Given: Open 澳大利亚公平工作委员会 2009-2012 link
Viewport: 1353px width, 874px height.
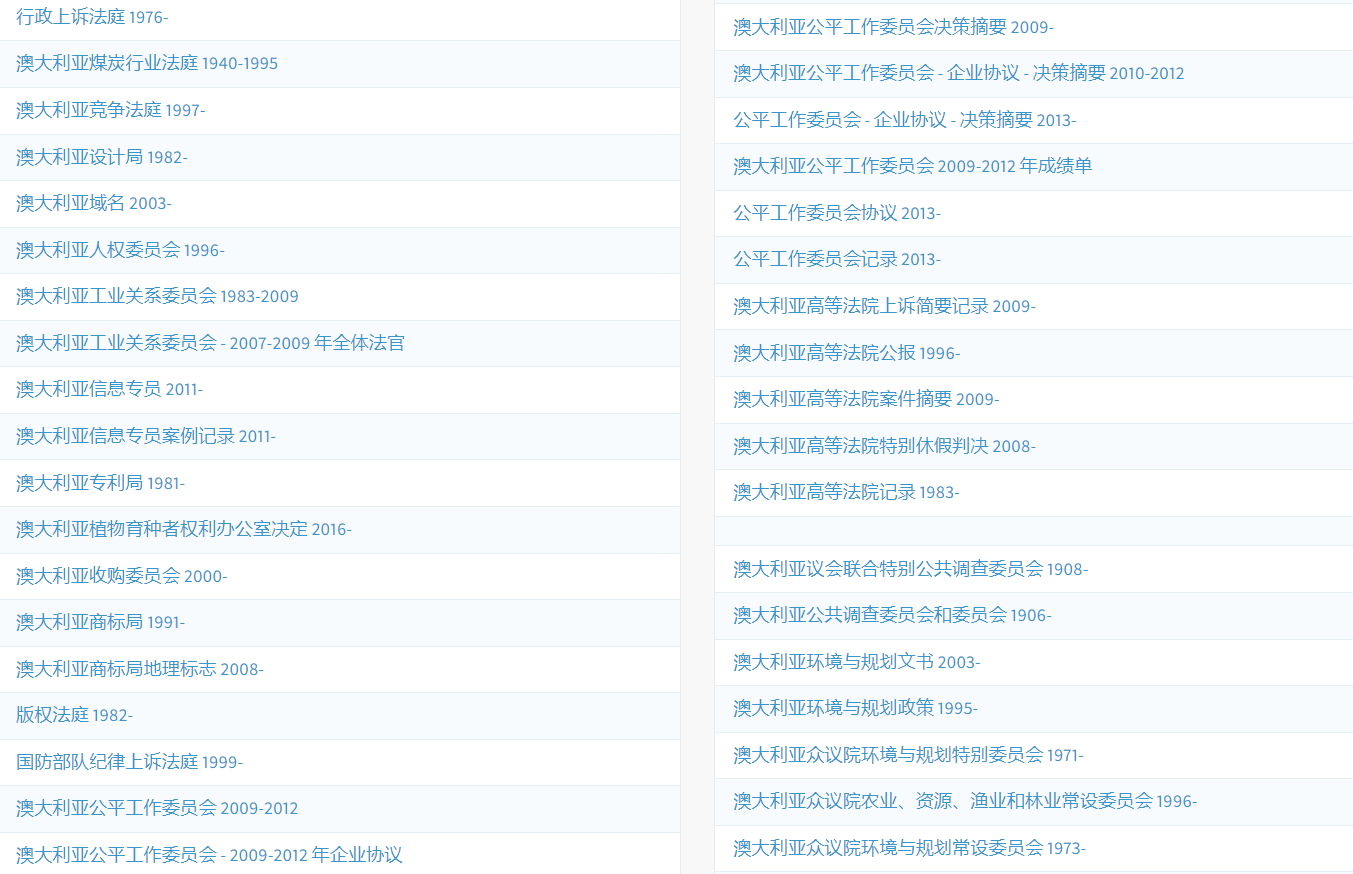Looking at the screenshot, I should tap(157, 808).
